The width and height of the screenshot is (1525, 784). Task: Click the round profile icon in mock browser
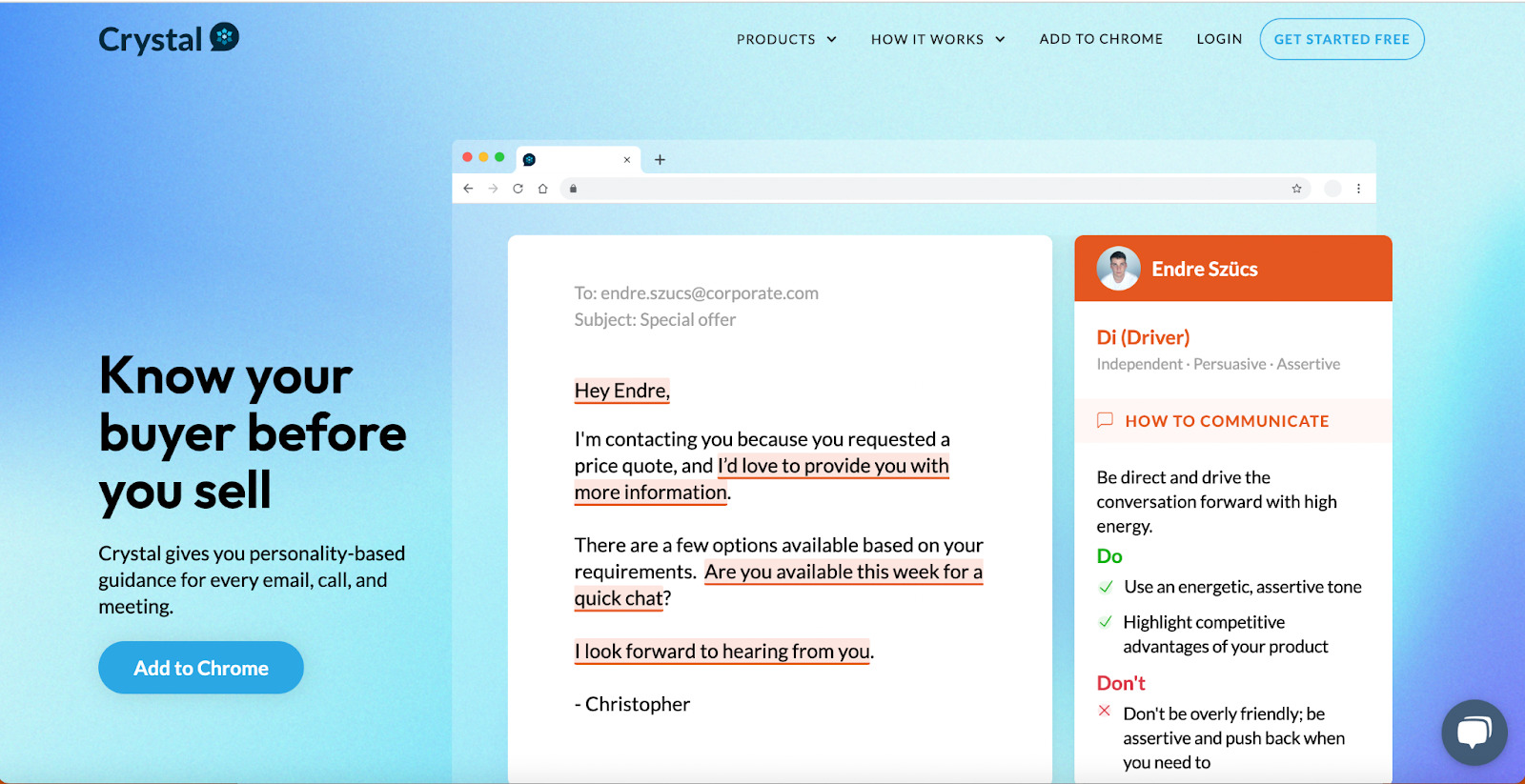tap(1332, 189)
